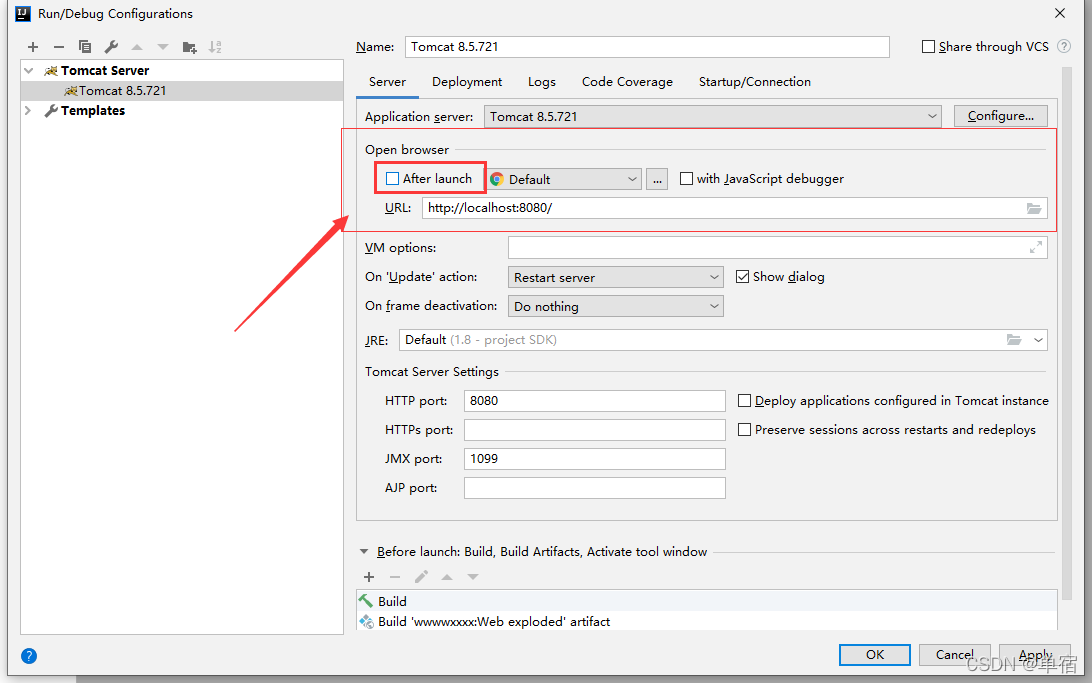Uncheck the Show dialog checkbox

click(x=742, y=276)
